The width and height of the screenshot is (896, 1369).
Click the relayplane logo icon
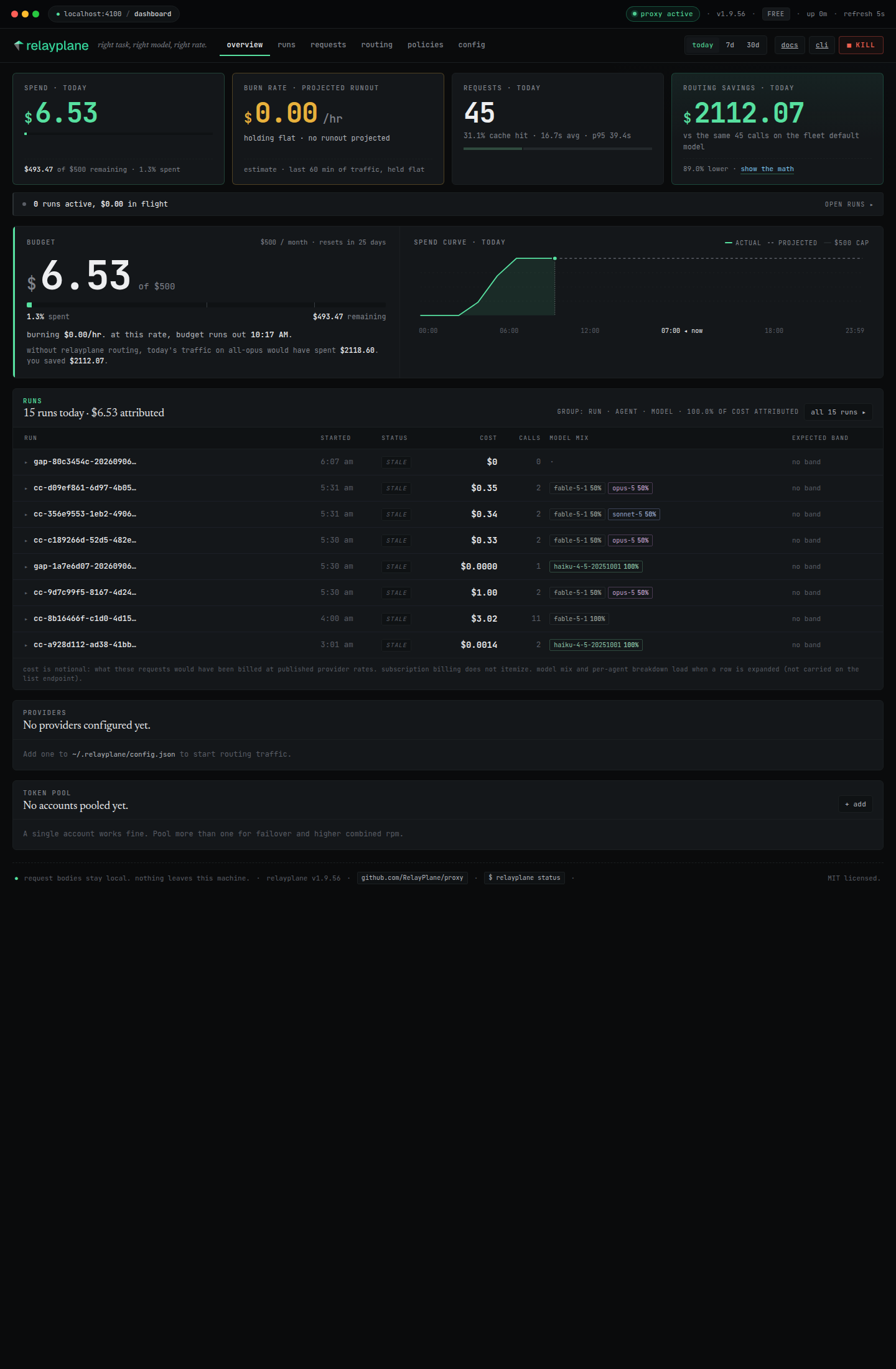click(x=19, y=45)
